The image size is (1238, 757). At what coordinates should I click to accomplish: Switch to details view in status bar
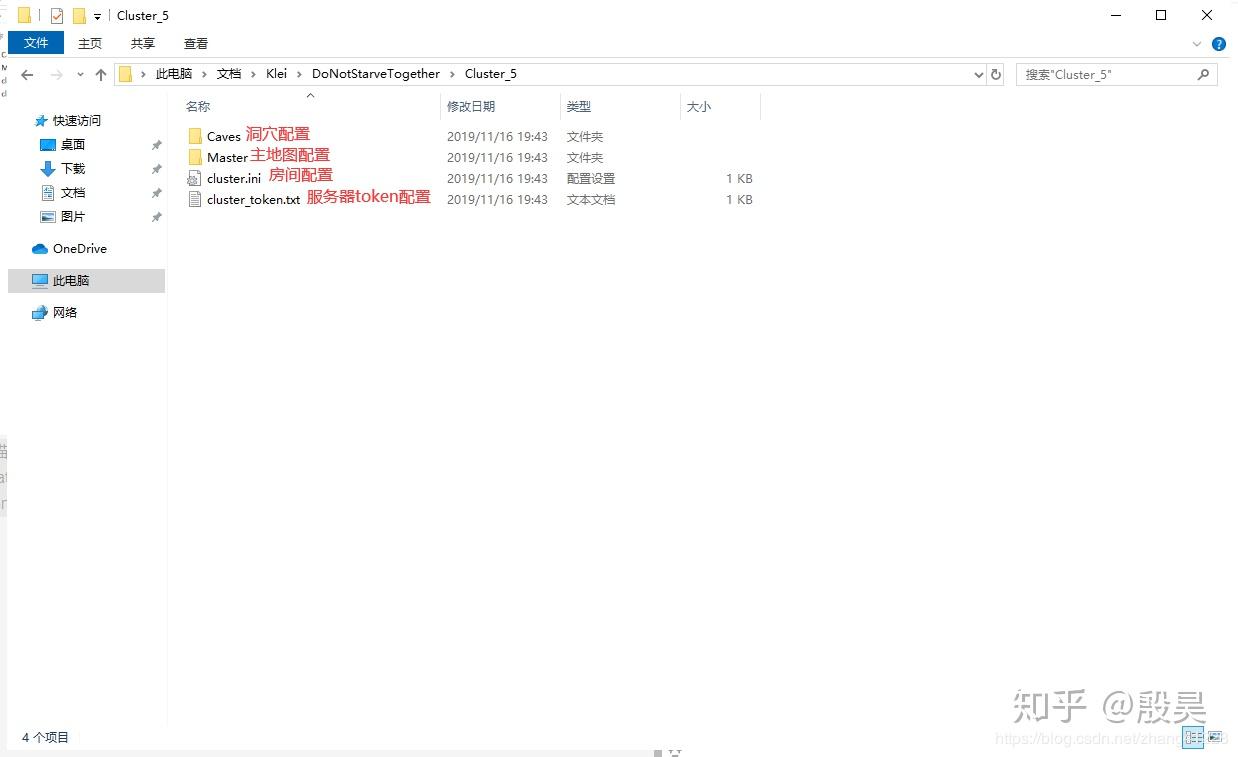click(1193, 738)
